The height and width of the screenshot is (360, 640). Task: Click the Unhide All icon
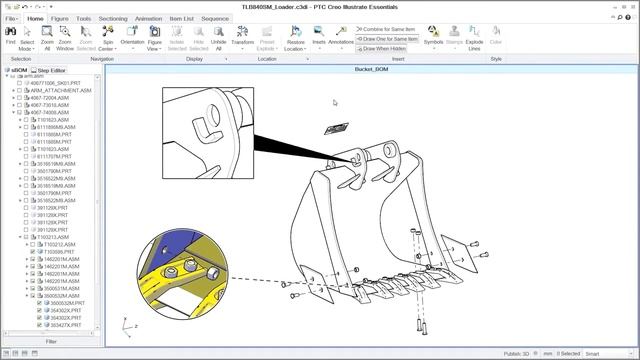point(218,31)
